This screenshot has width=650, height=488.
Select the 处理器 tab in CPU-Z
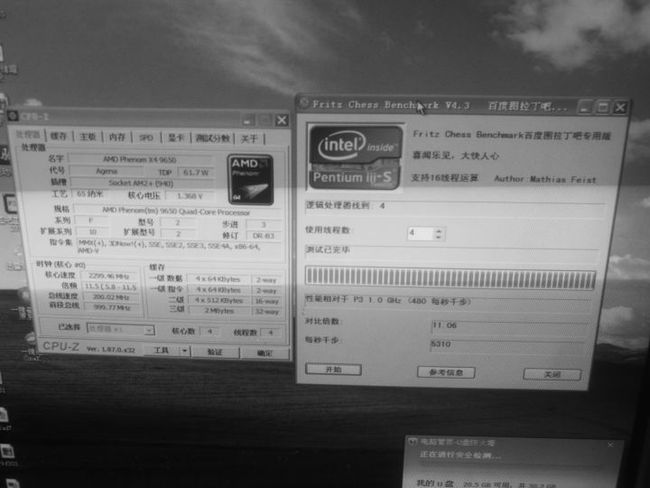point(28,135)
